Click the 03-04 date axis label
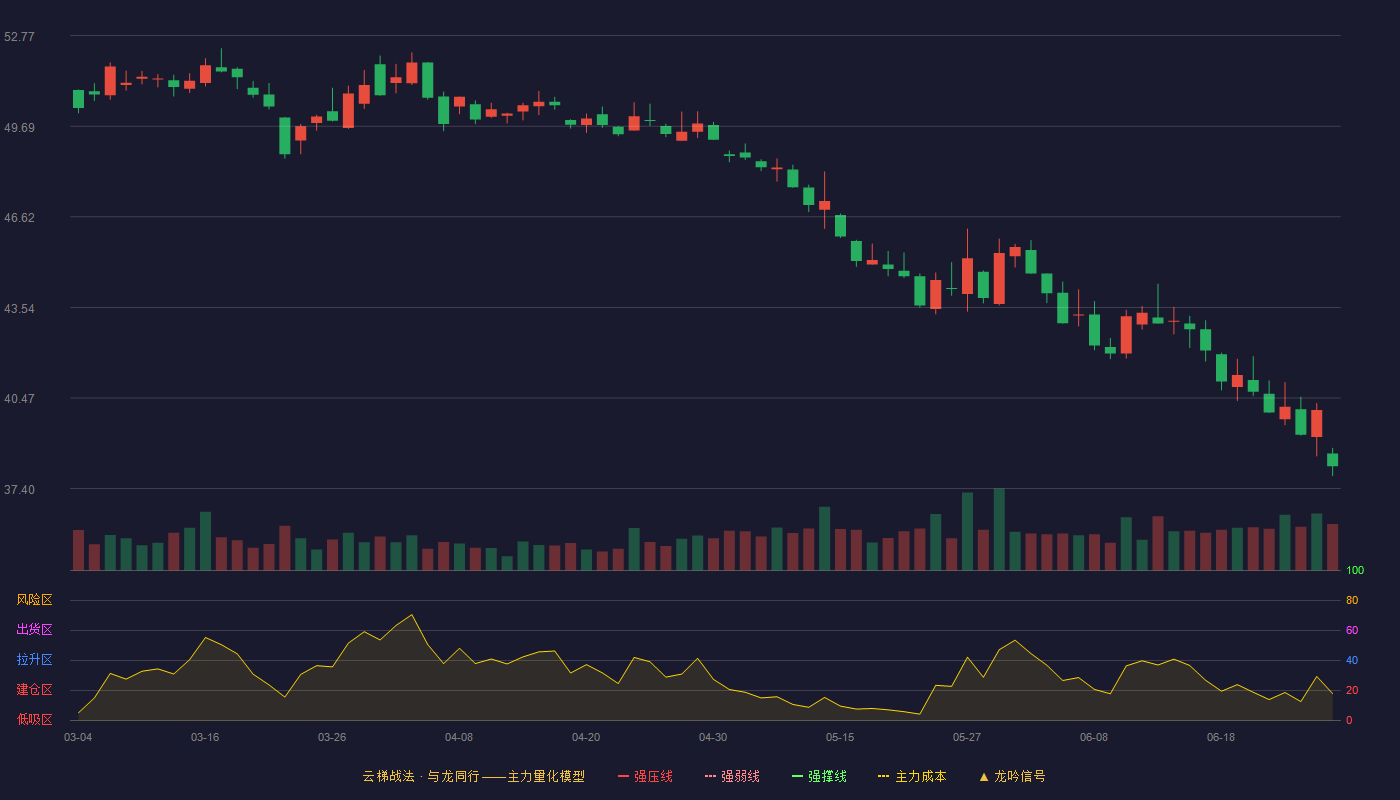 tap(78, 737)
